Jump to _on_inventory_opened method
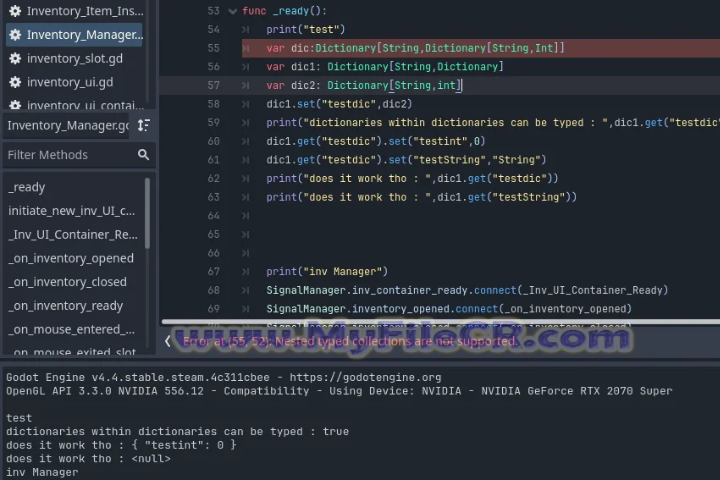Screen dimensions: 720x480 click(71, 259)
